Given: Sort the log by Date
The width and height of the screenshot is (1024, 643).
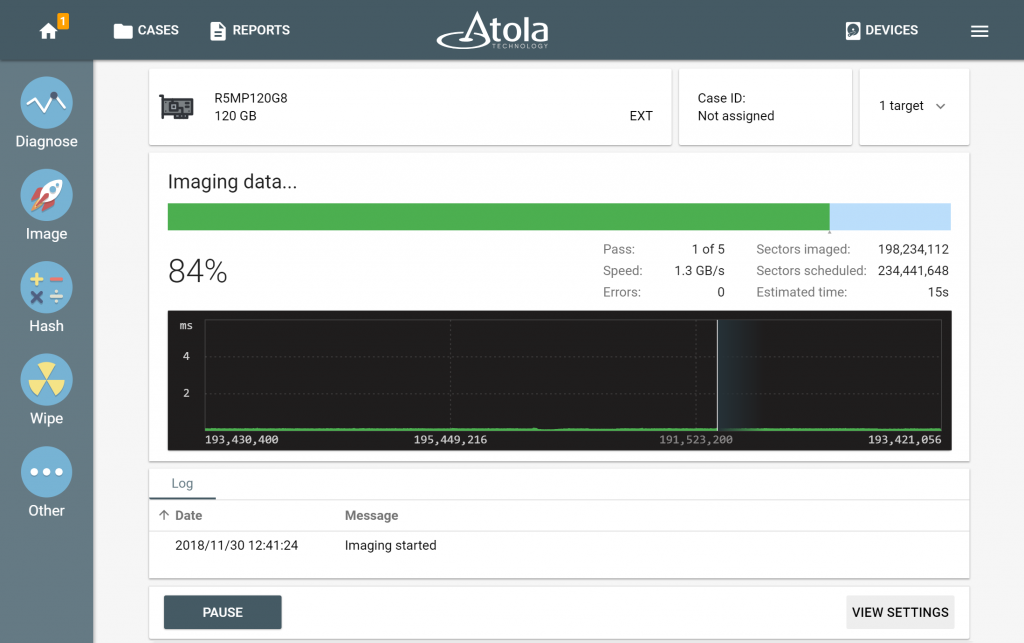Looking at the screenshot, I should (x=185, y=515).
